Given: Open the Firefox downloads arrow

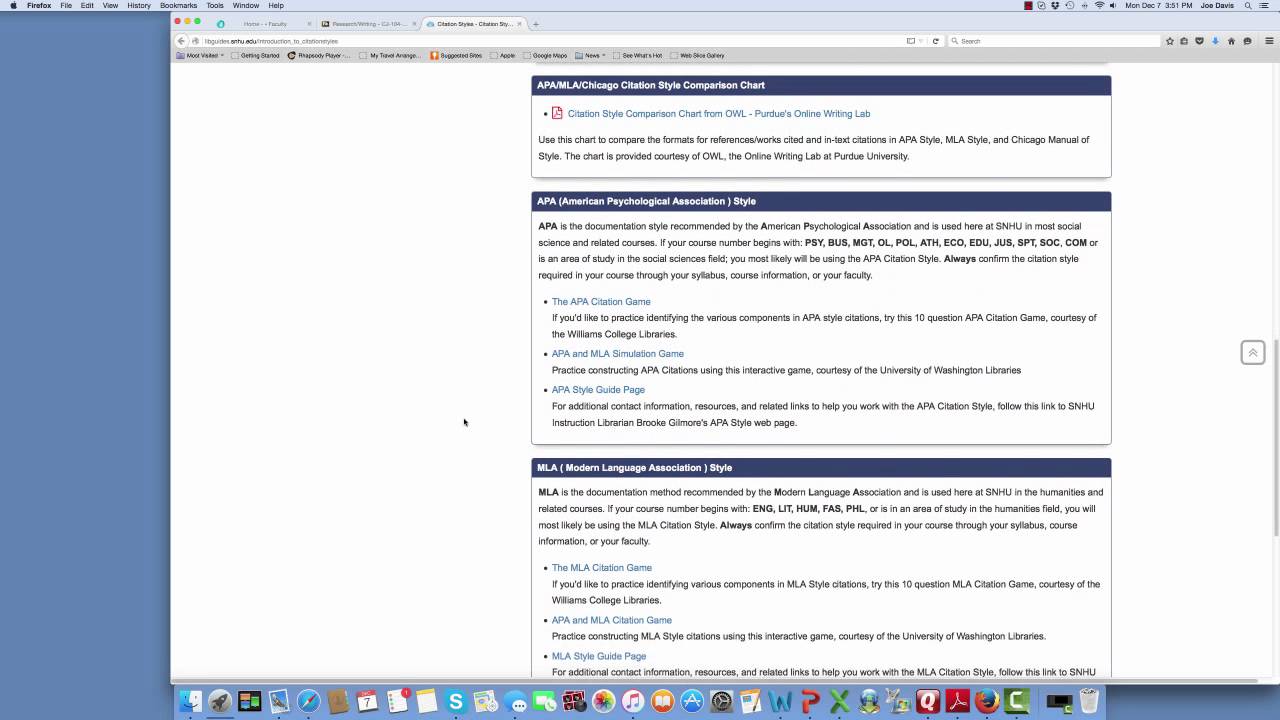Looking at the screenshot, I should (x=1215, y=41).
